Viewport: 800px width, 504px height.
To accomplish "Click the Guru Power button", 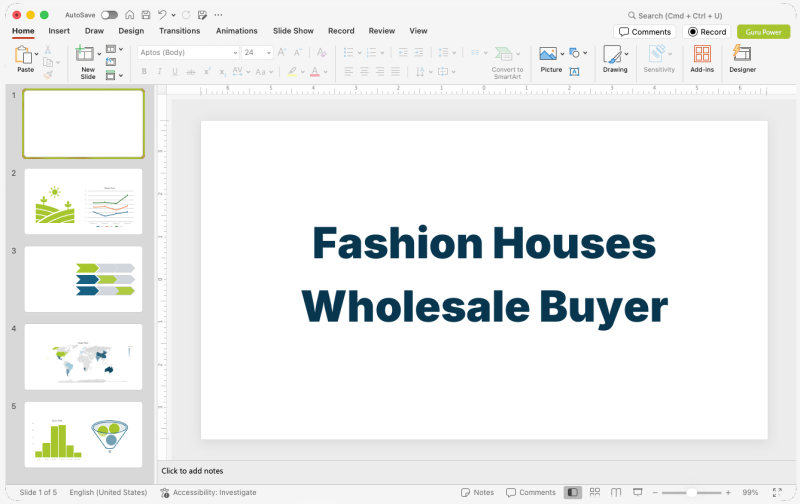I will point(763,32).
